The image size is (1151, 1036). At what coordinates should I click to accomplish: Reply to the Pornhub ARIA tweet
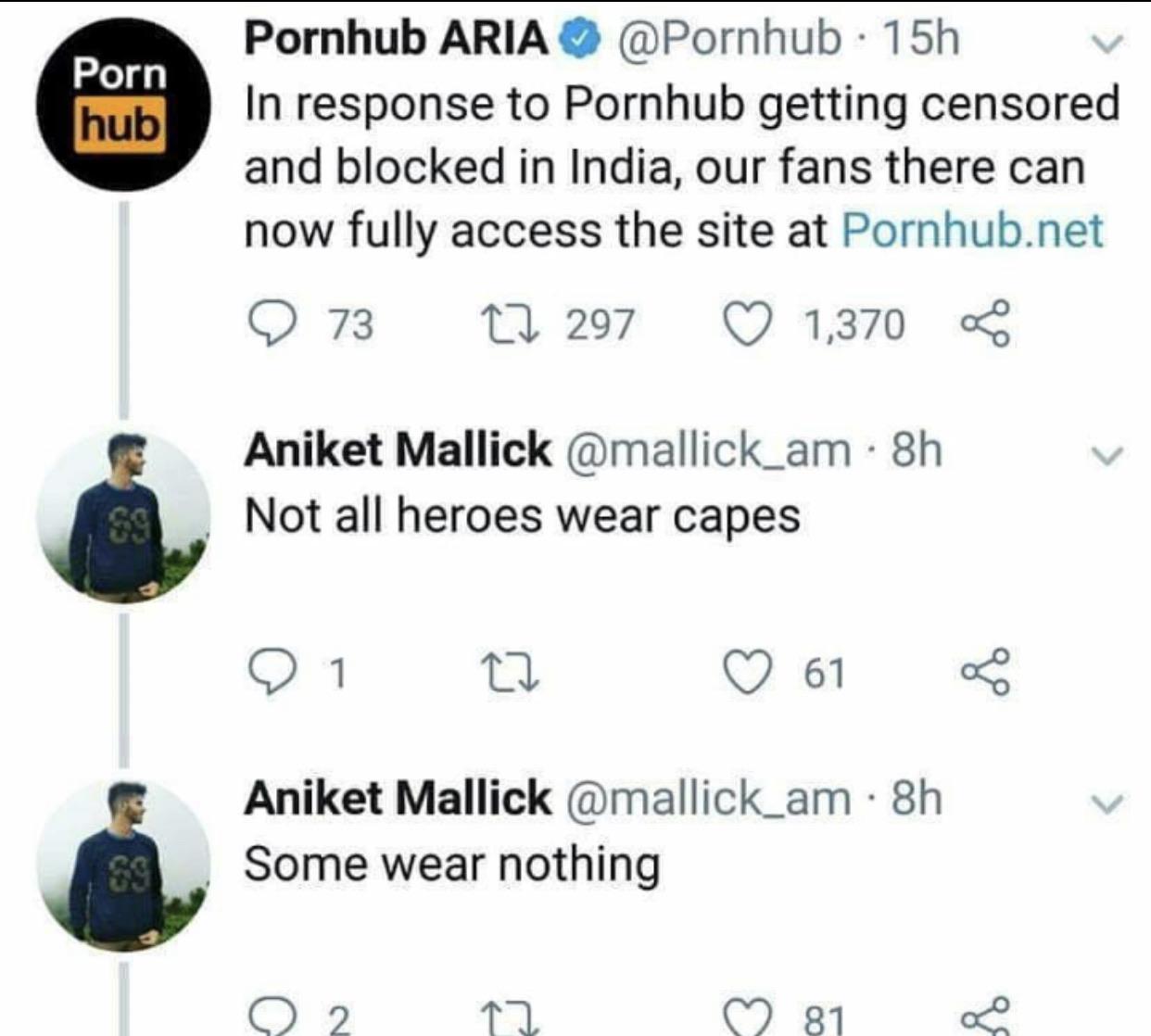[270, 325]
